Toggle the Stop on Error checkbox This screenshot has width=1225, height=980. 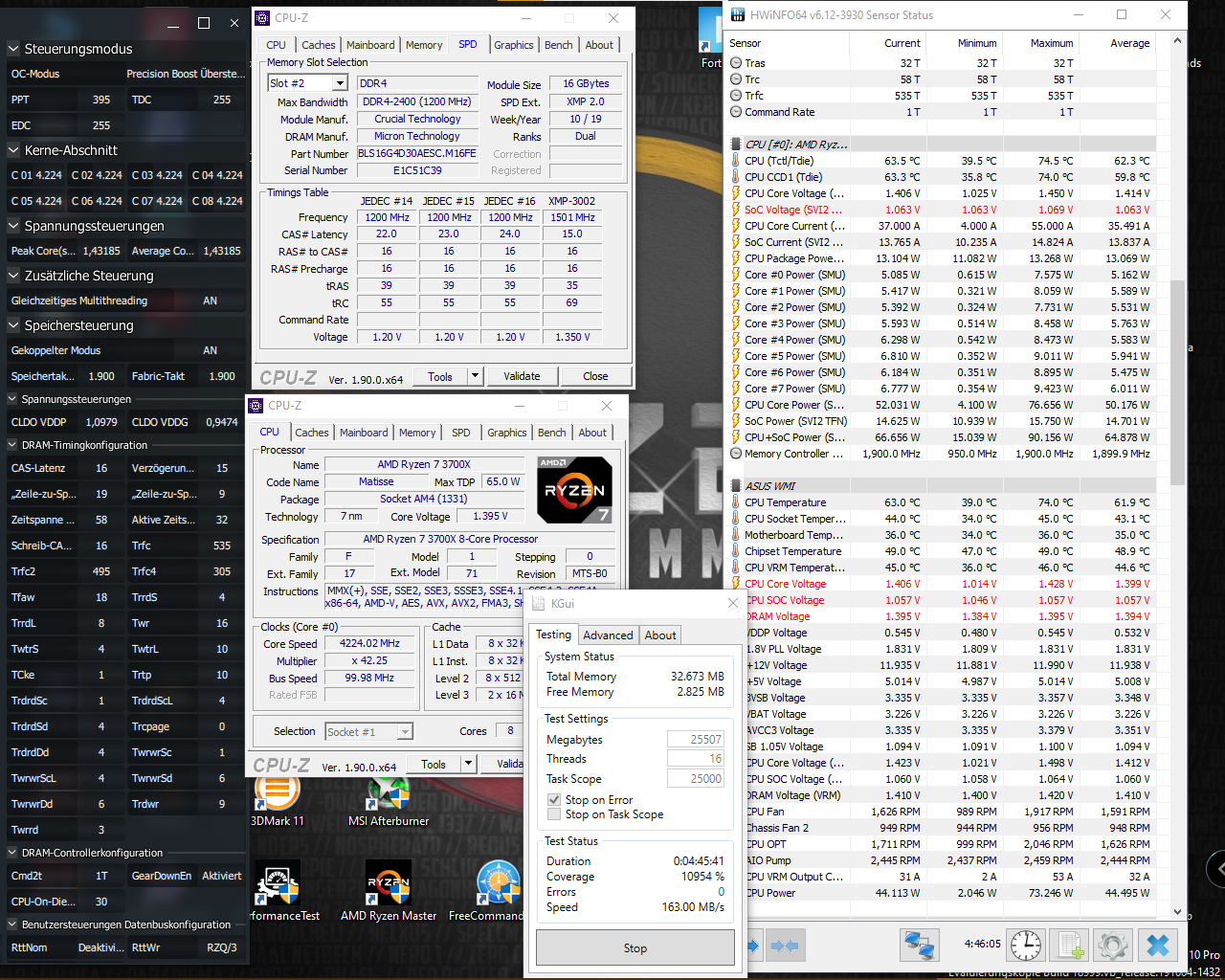coord(554,800)
